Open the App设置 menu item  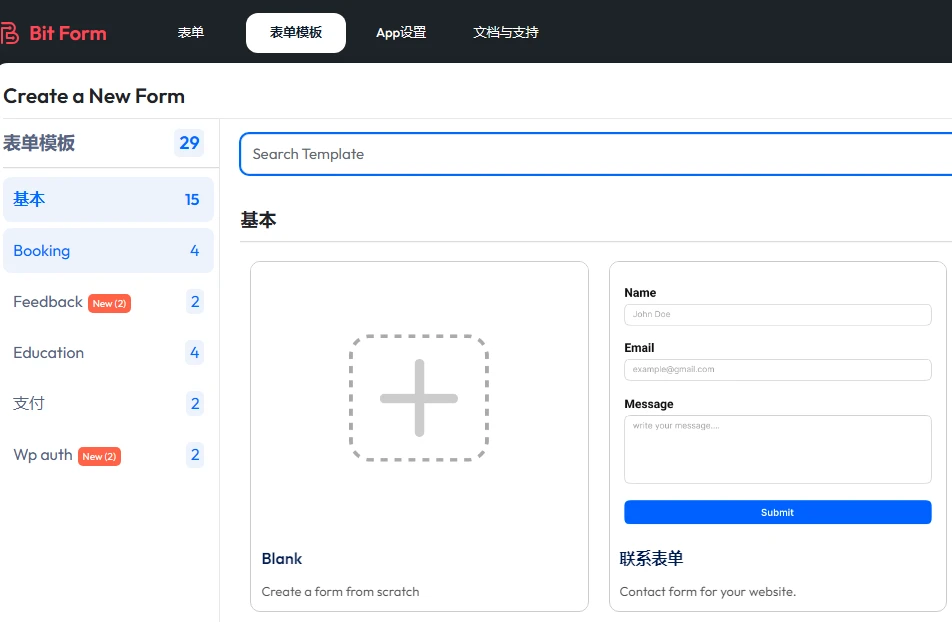click(401, 32)
